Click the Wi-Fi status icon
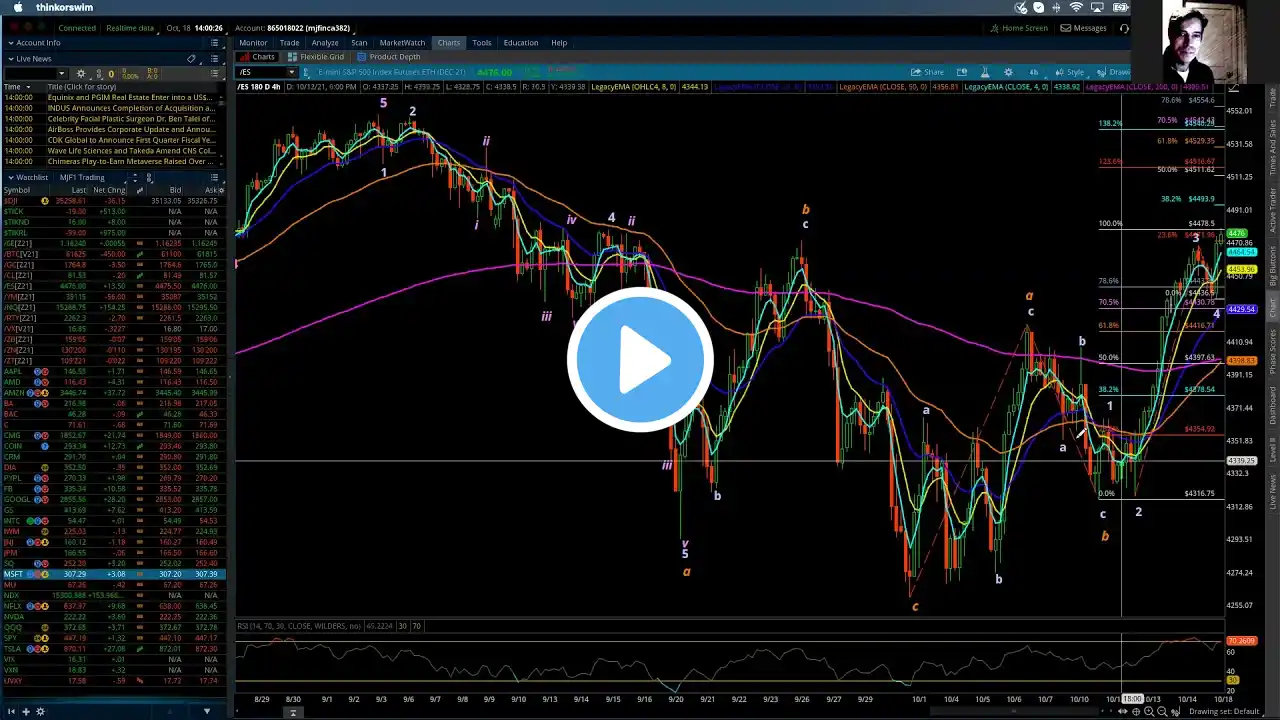Viewport: 1280px width, 720px height. point(1076,7)
